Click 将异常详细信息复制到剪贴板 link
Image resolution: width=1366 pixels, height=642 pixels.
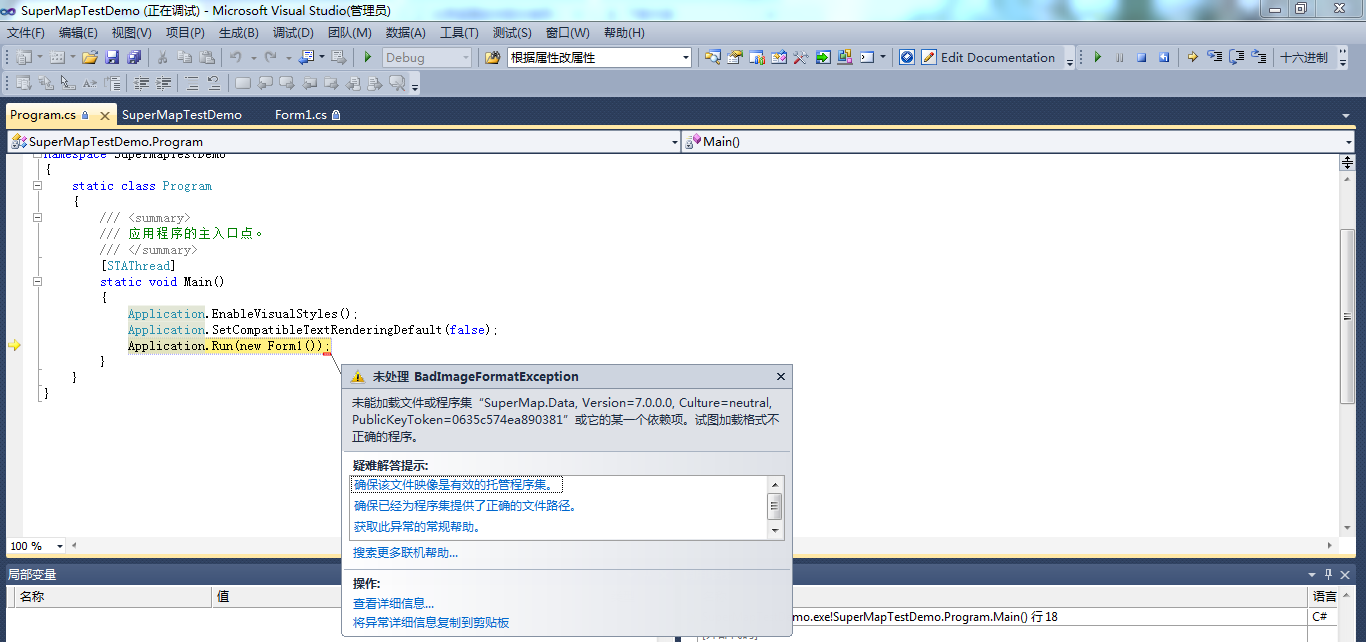[431, 623]
